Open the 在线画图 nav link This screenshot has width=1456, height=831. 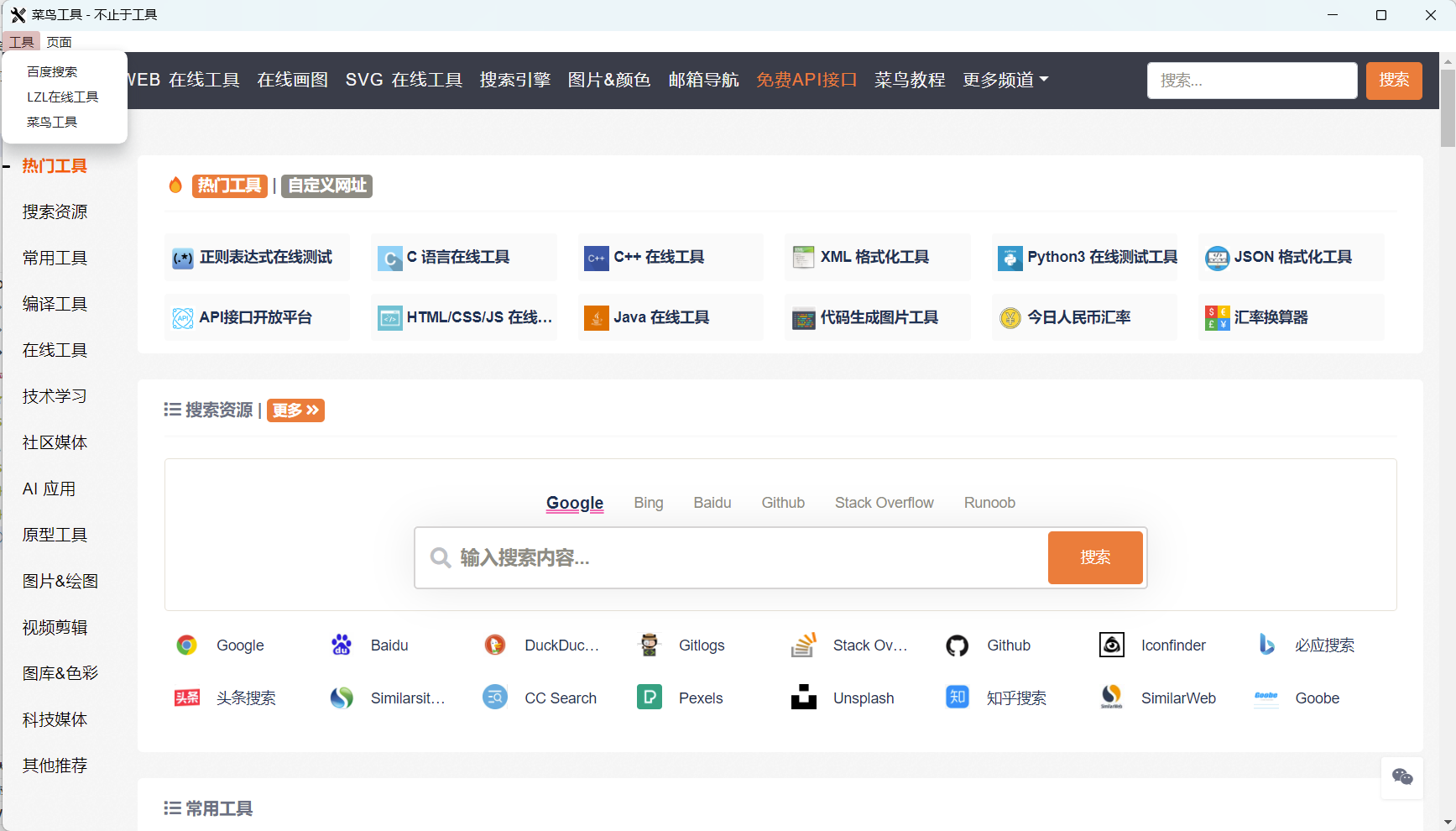click(x=292, y=80)
